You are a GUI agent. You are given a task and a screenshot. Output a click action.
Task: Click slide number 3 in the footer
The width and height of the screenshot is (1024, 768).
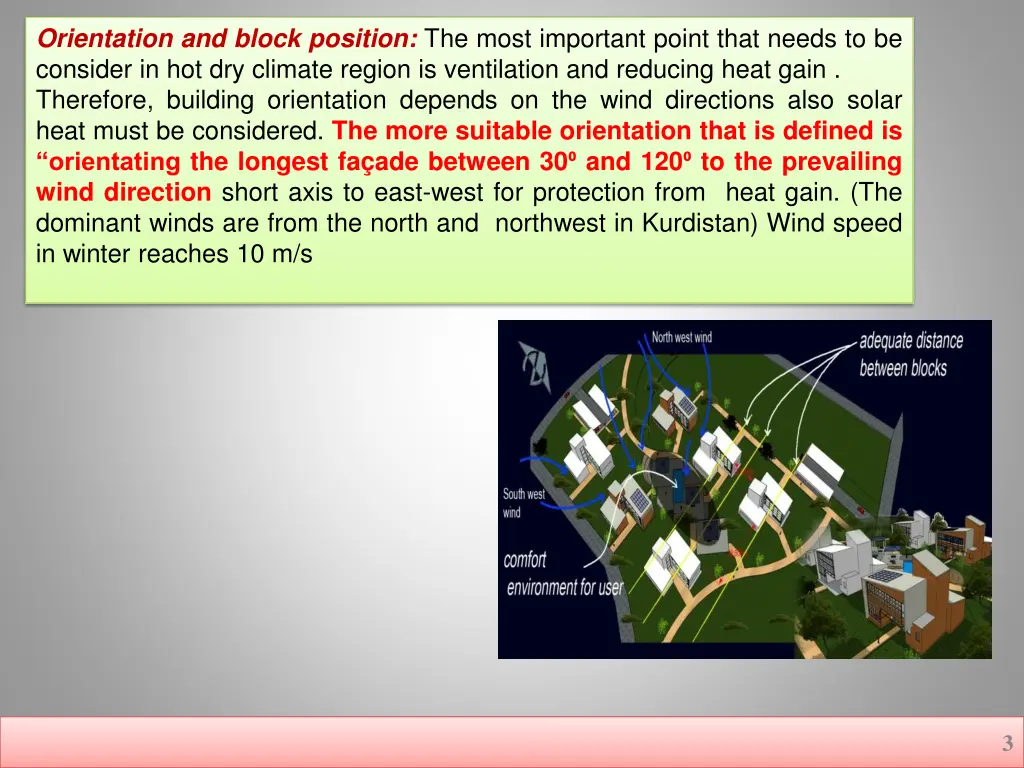[x=1007, y=743]
